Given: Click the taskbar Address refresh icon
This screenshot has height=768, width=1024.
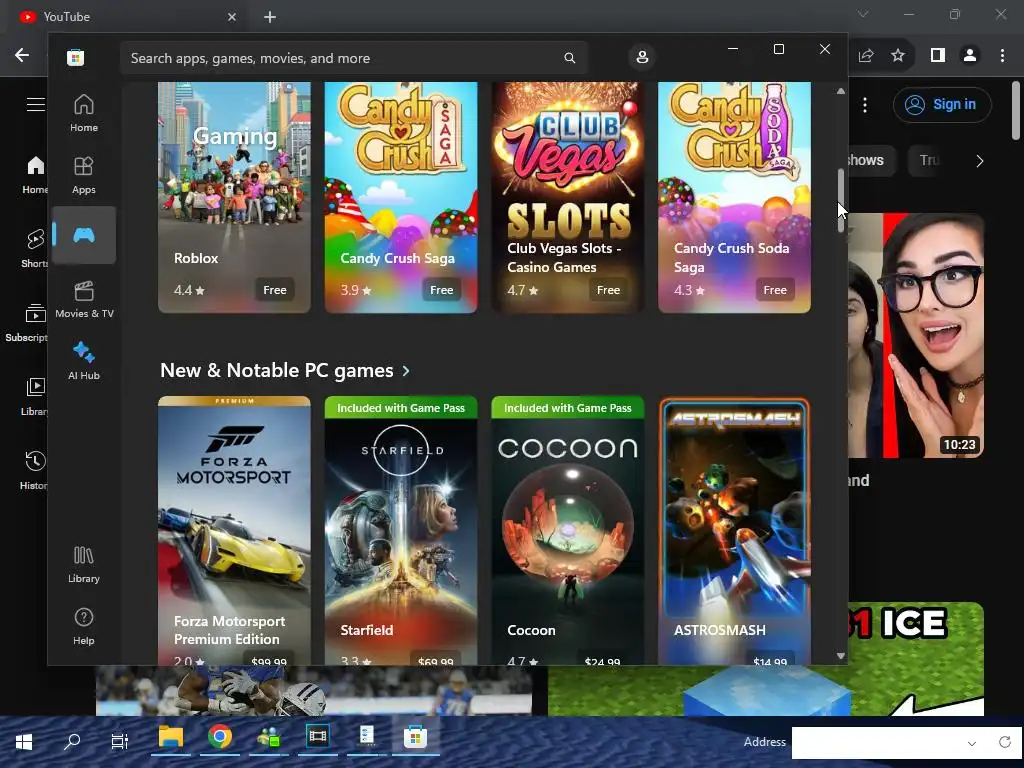Looking at the screenshot, I should coord(1004,742).
